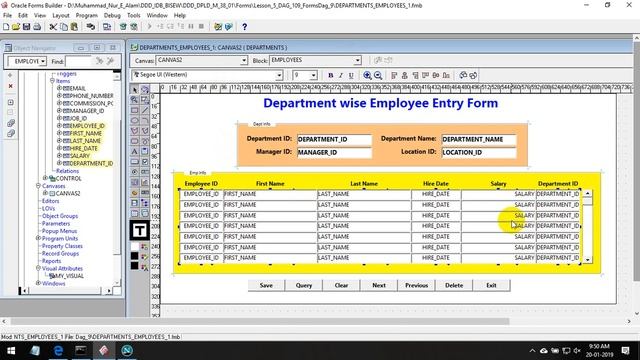Image resolution: width=640 pixels, height=360 pixels.
Task: Click the Clear button on form canvas
Action: (341, 285)
